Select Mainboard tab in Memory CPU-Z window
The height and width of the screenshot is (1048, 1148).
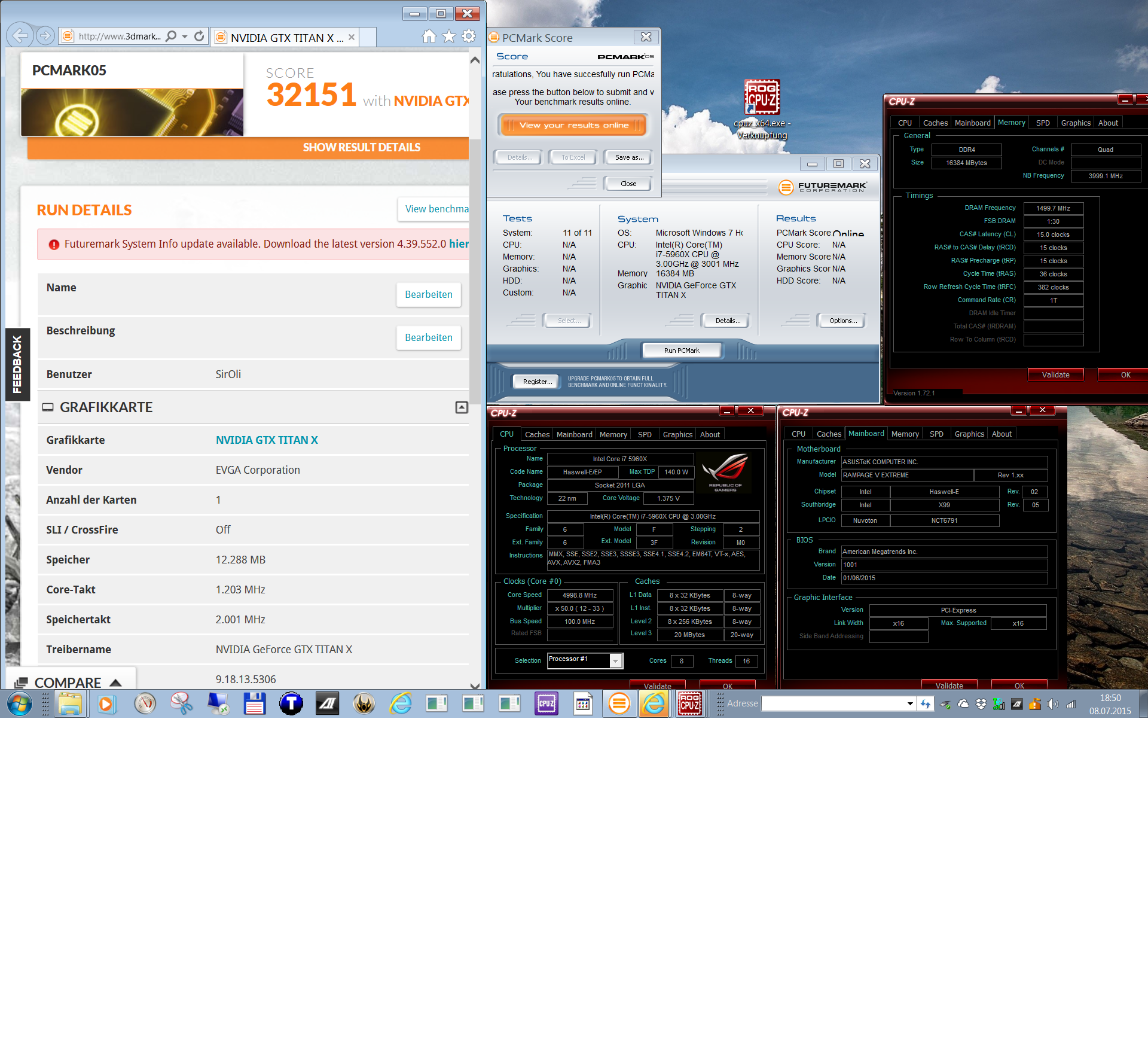972,123
